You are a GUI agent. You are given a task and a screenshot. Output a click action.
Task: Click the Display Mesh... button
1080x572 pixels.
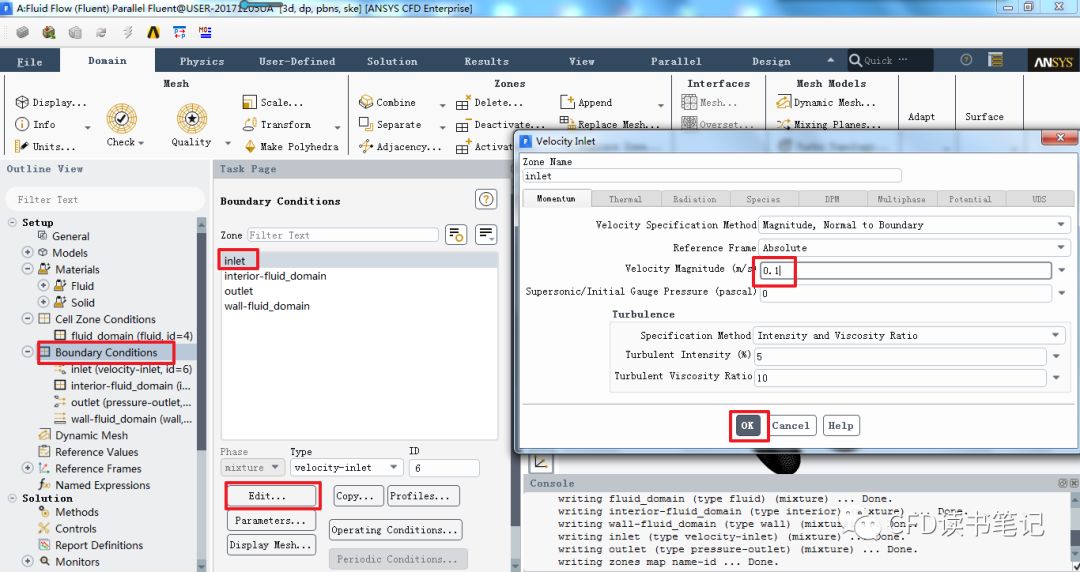tap(271, 544)
